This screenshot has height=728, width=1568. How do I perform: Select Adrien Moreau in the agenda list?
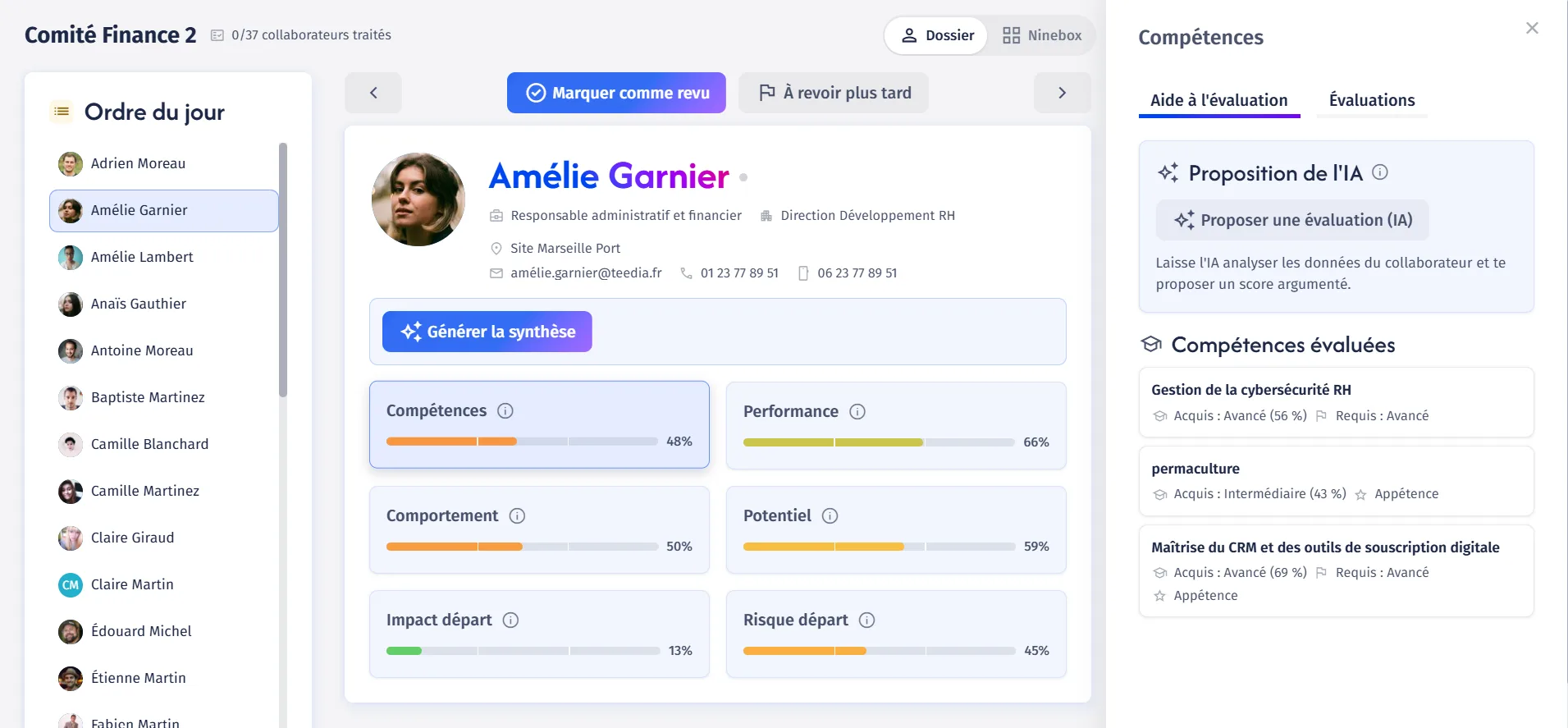pos(164,164)
